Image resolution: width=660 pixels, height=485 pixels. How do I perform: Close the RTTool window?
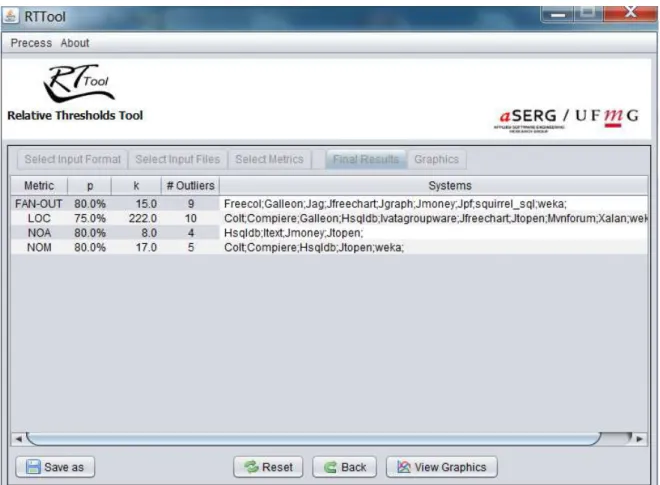pos(630,13)
